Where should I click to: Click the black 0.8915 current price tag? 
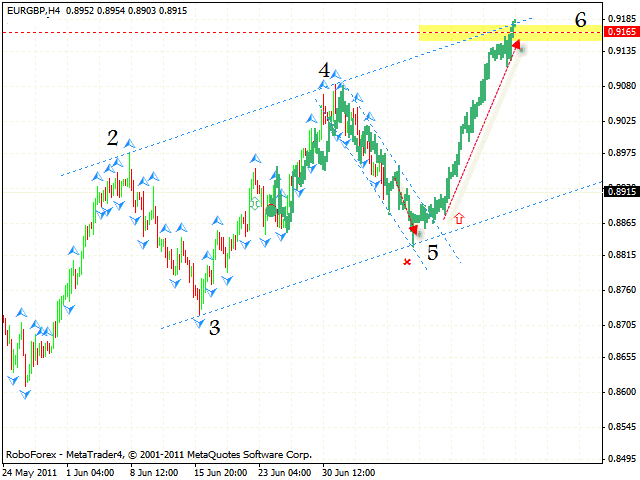tap(620, 191)
